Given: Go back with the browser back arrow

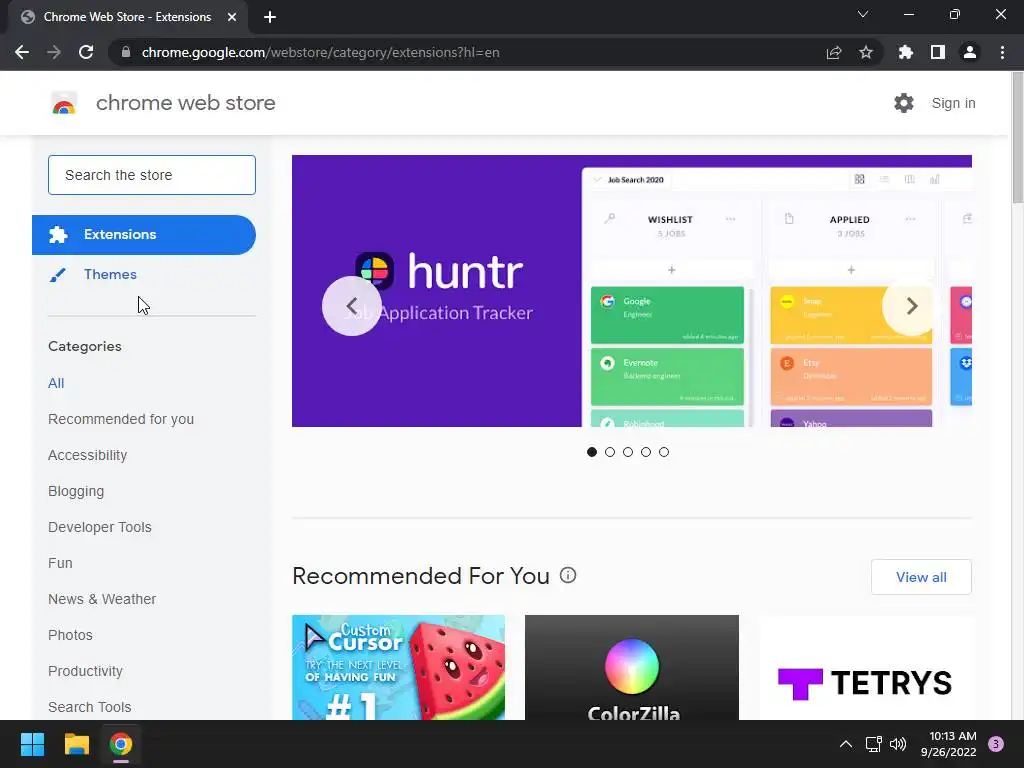Looking at the screenshot, I should coord(22,52).
